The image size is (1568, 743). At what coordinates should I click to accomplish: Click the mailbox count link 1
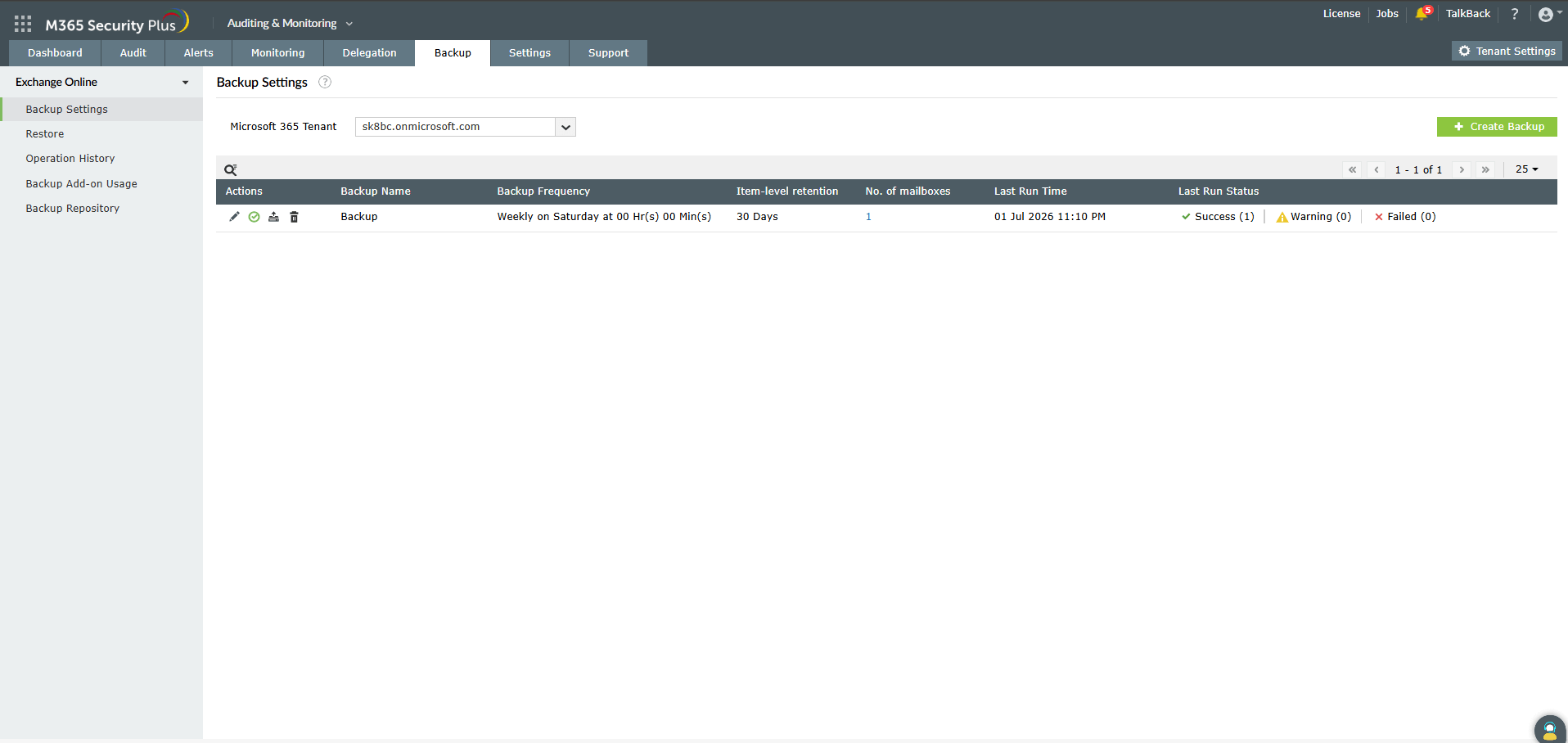868,217
